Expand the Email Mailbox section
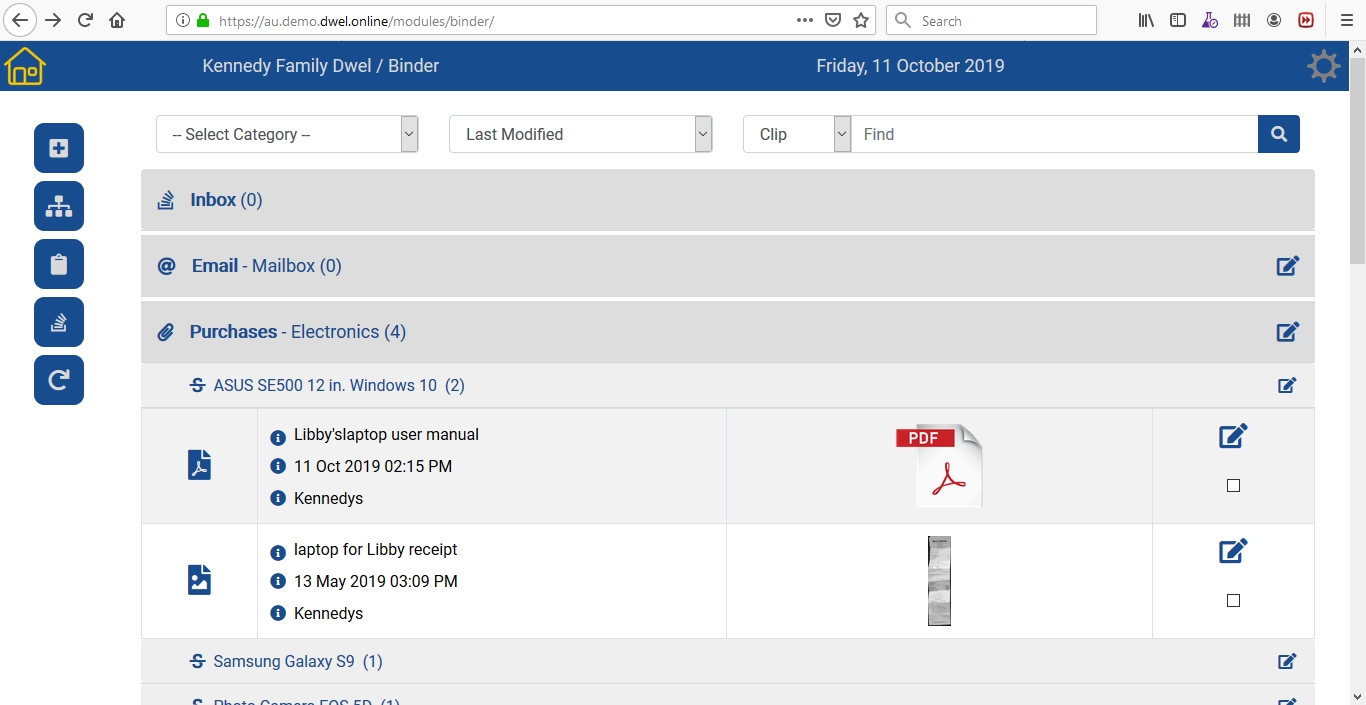 pos(727,266)
